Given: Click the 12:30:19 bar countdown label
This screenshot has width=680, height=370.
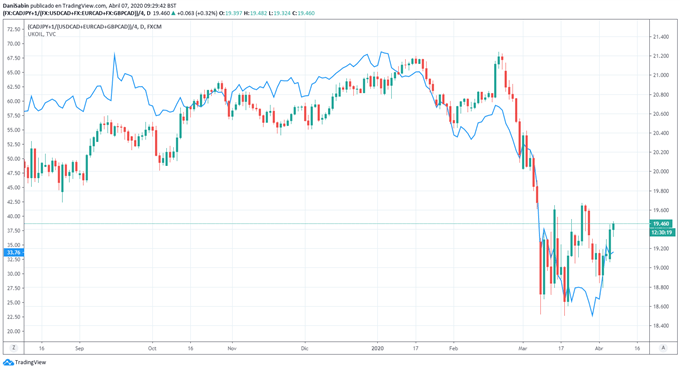Looking at the screenshot, I should point(661,232).
